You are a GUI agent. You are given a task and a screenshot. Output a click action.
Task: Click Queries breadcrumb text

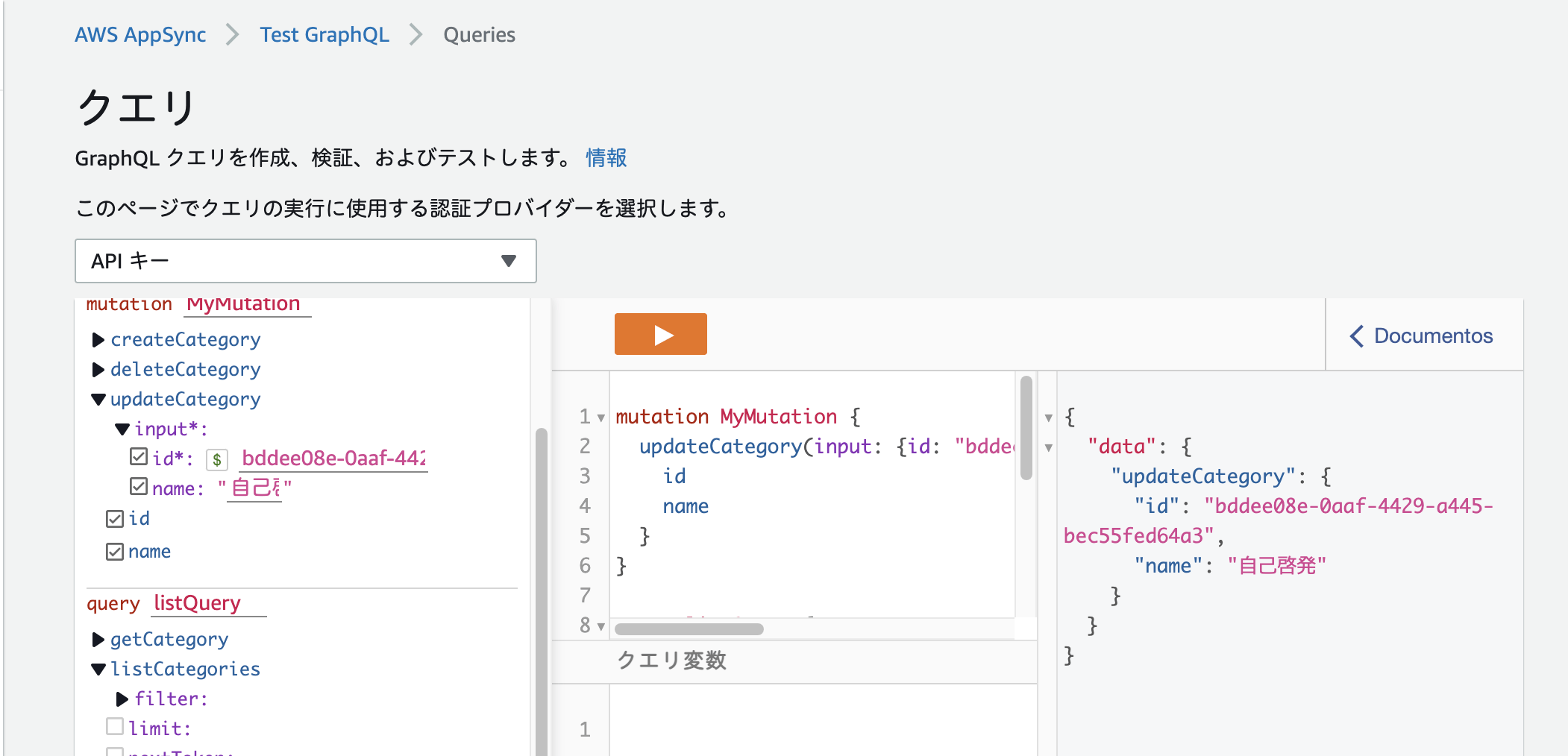coord(479,35)
